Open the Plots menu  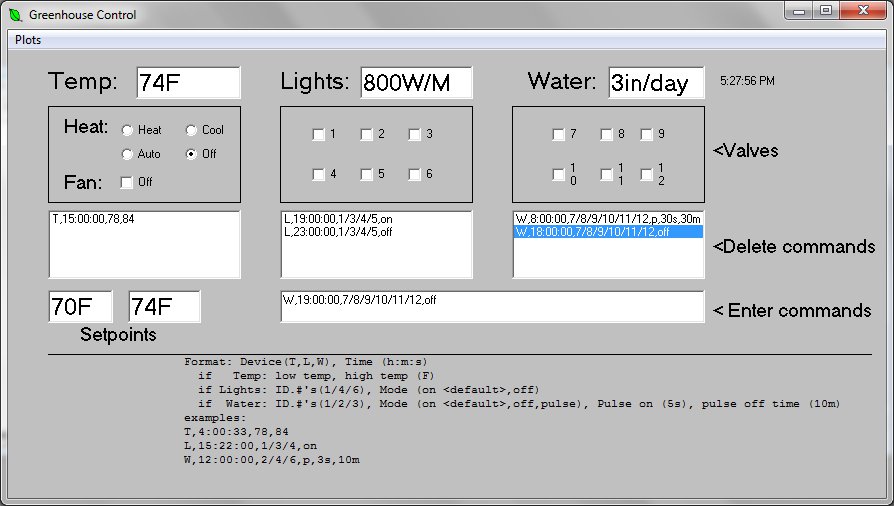coord(28,40)
